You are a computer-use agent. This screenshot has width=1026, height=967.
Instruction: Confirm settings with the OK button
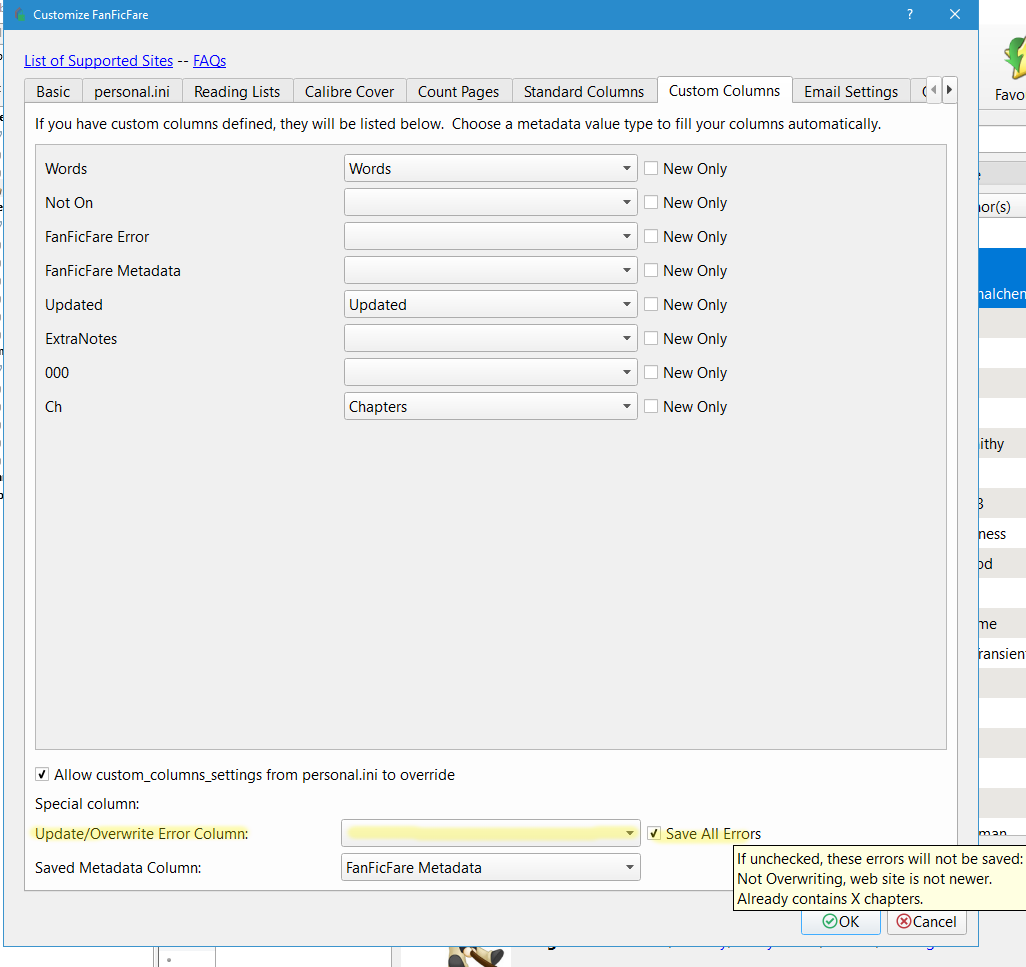click(841, 921)
